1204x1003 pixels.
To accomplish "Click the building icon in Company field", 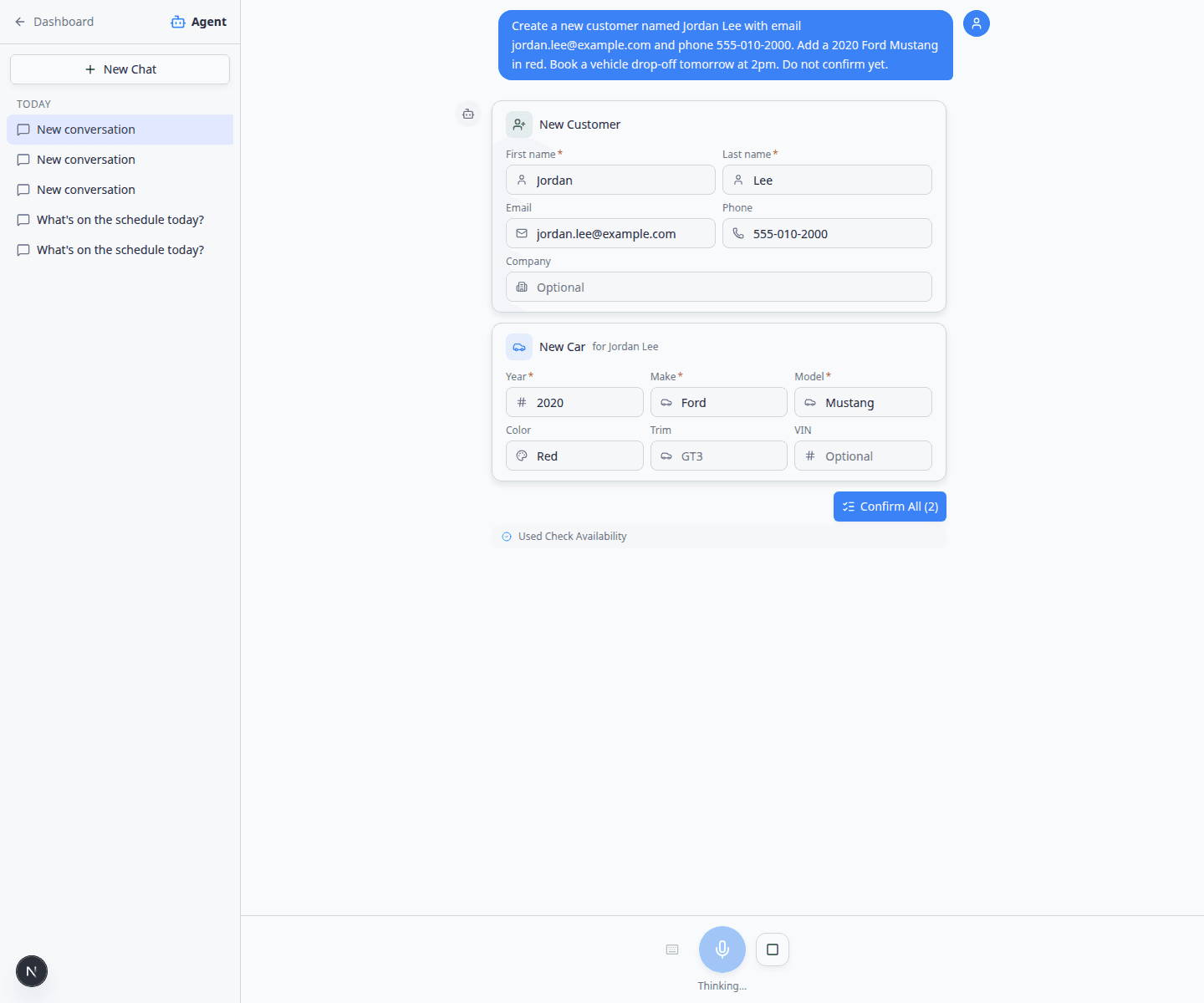I will pos(522,287).
